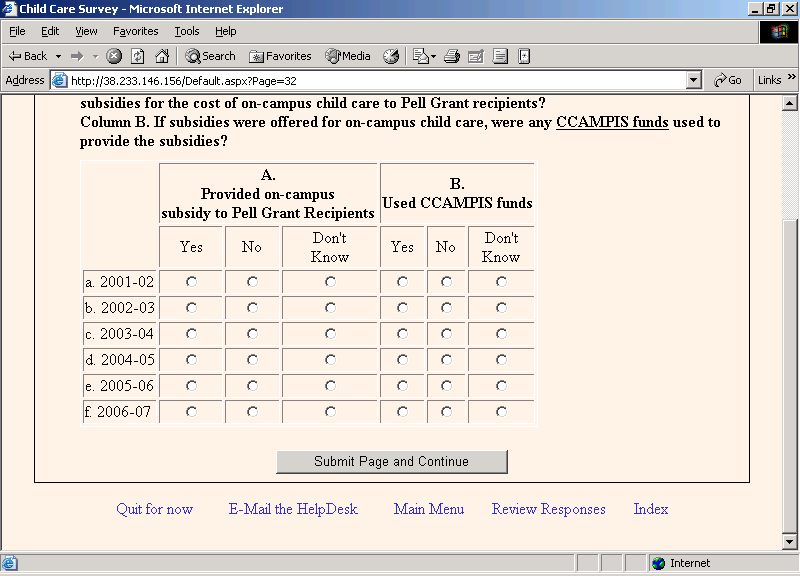
Task: Open the address bar dropdown arrow
Action: tap(693, 80)
